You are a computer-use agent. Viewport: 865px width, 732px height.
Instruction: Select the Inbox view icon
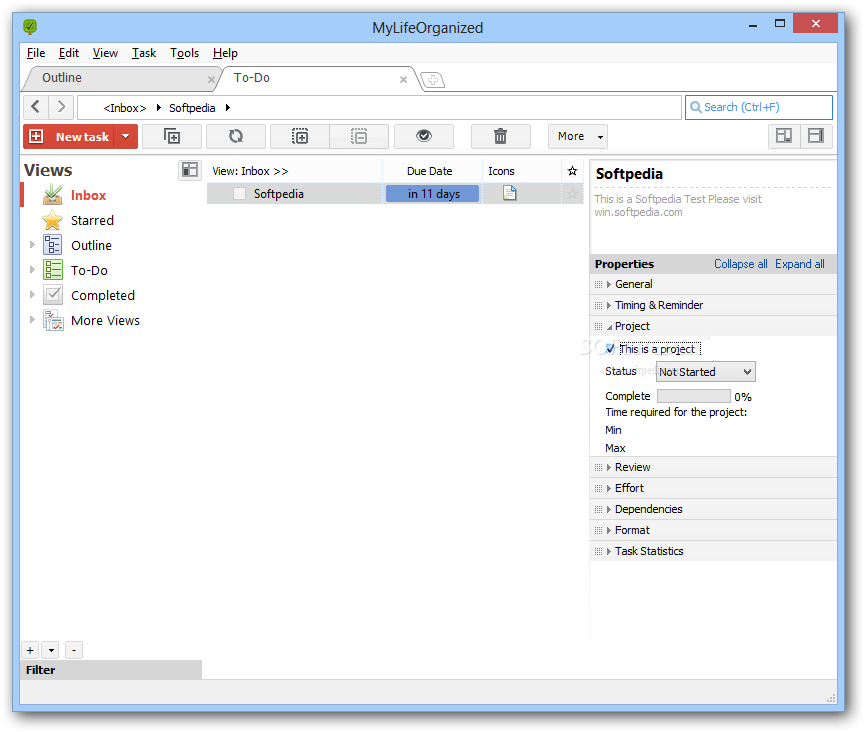(52, 195)
